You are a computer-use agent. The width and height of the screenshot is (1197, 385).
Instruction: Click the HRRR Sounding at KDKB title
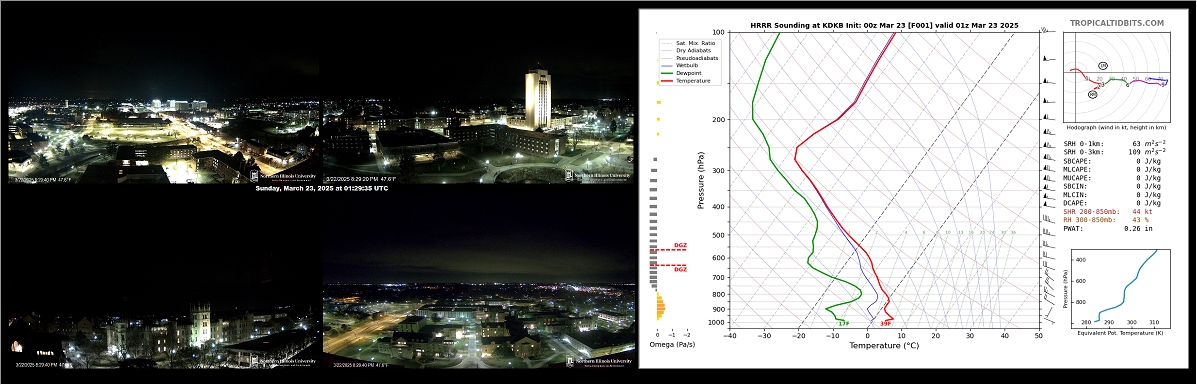click(x=884, y=26)
